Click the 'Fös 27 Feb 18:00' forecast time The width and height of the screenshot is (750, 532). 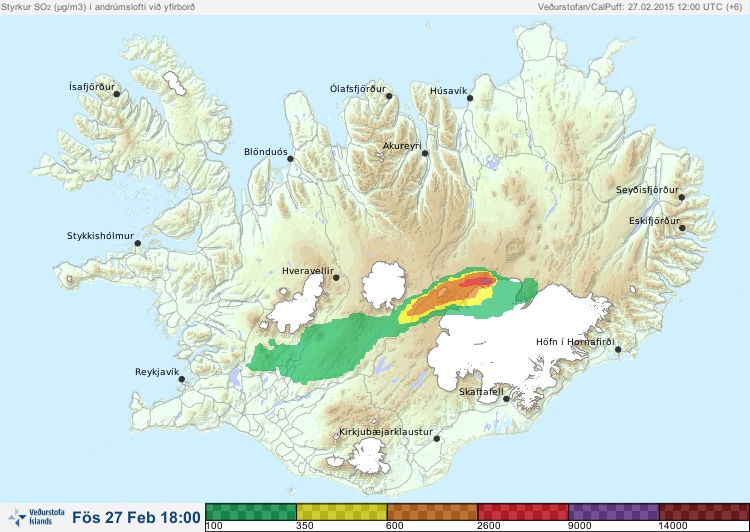[136, 517]
